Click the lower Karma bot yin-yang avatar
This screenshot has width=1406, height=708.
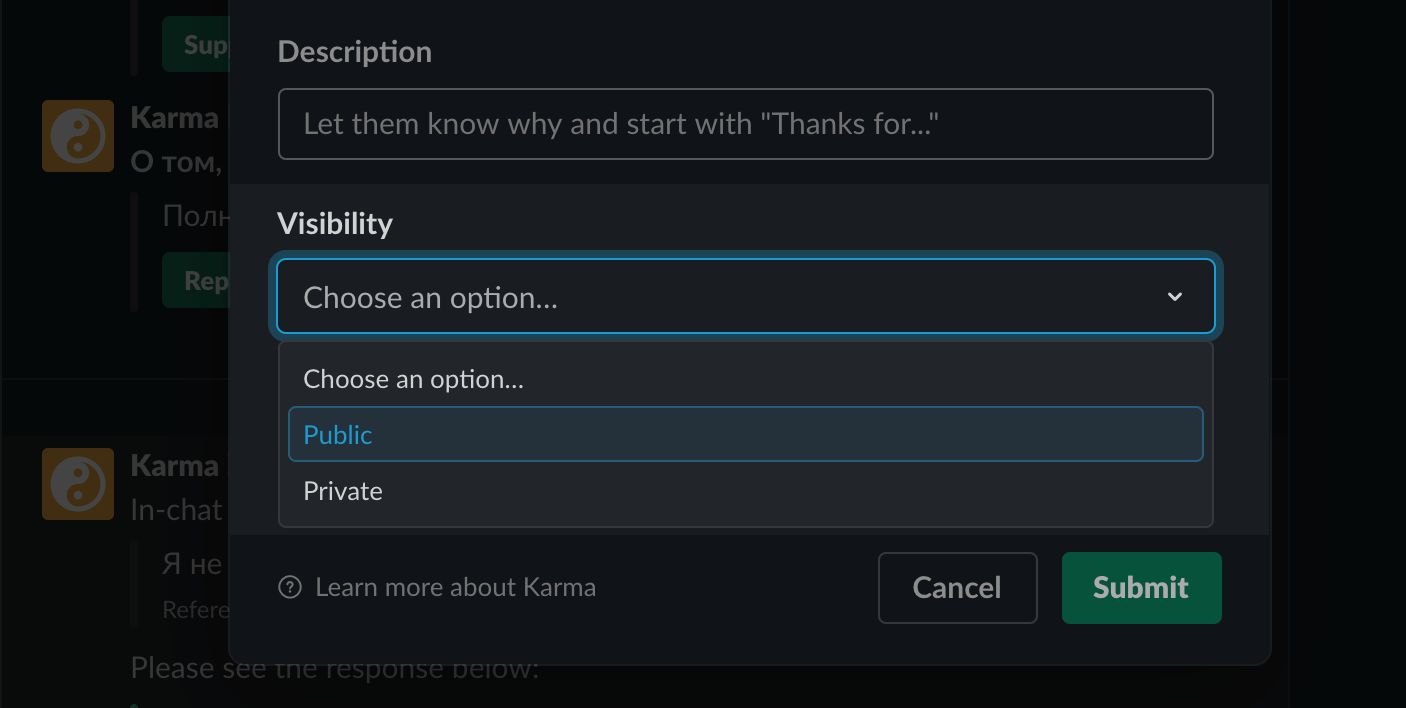pyautogui.click(x=77, y=484)
